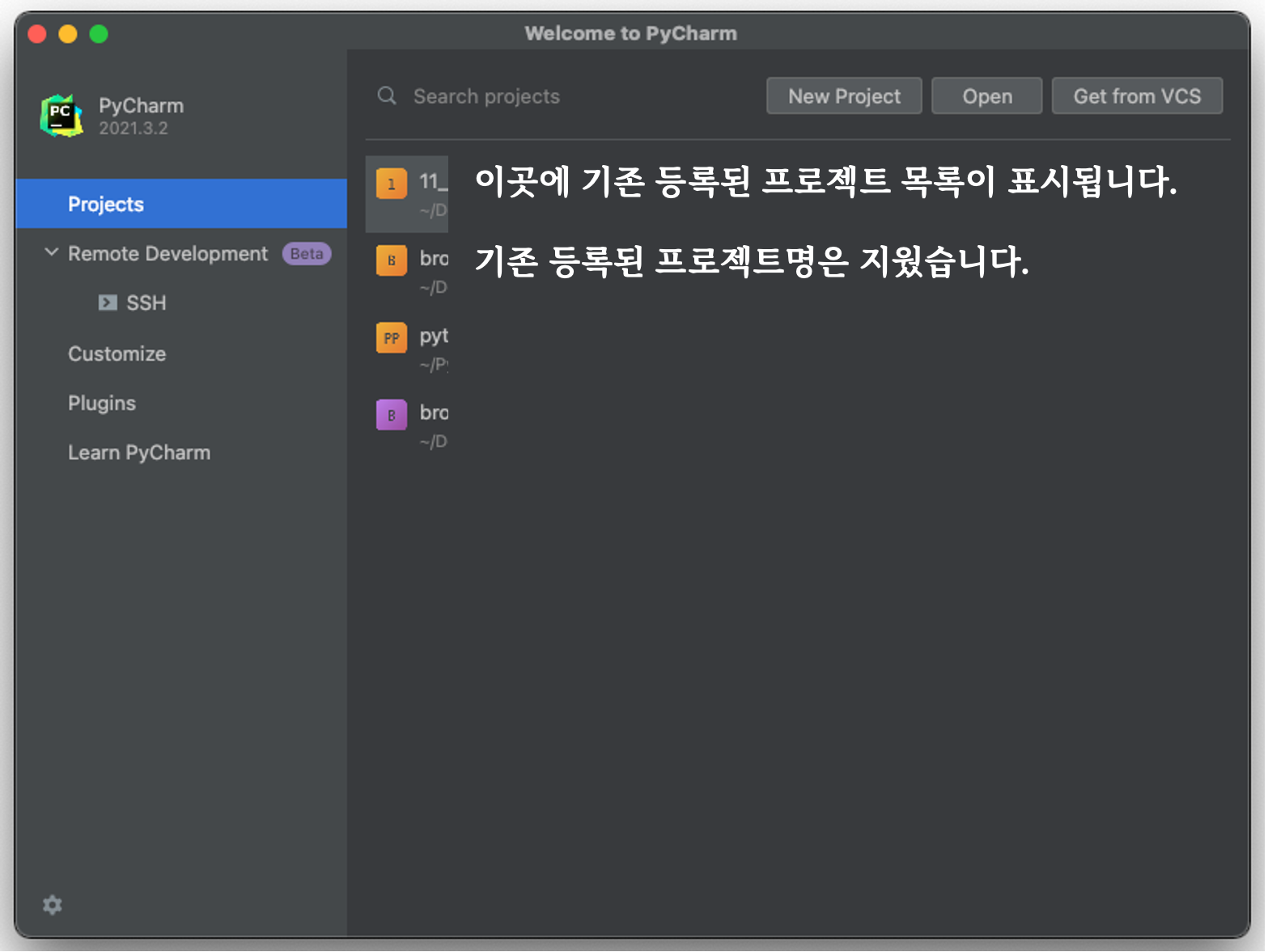Select project name starting '11_'
Screen dimensions: 1268x952
tap(433, 181)
